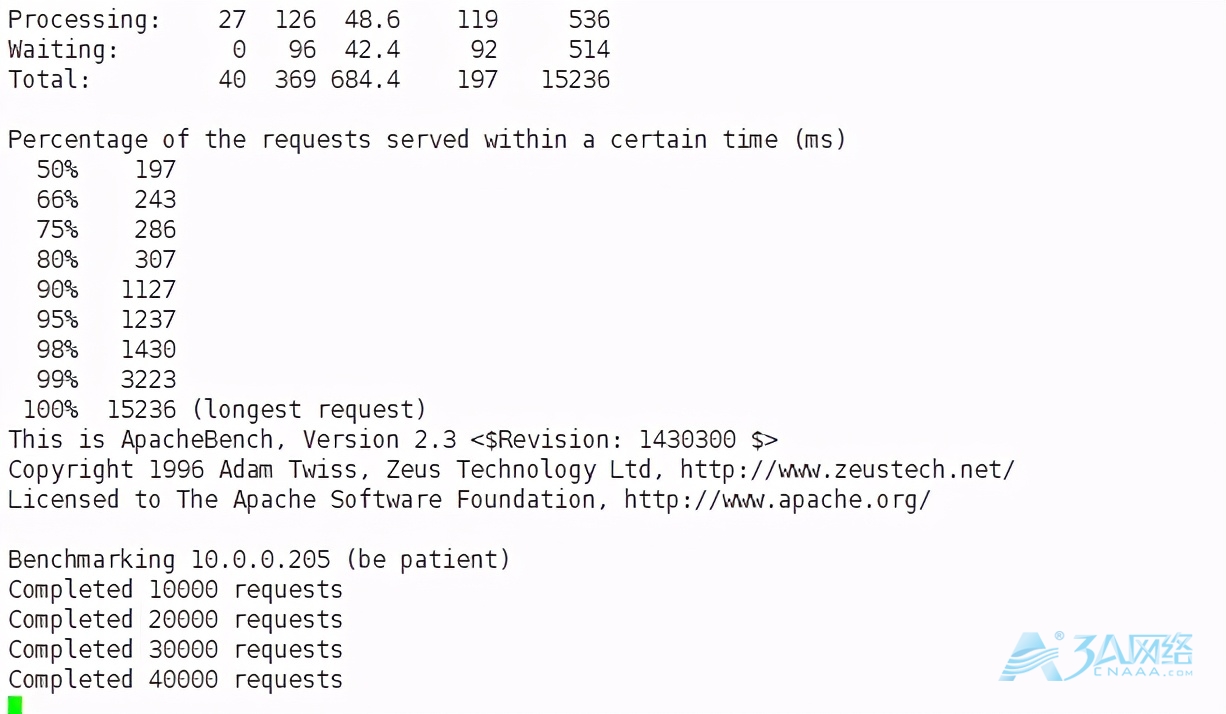1226x714 pixels.
Task: Click the green terminal cursor block
Action: 14,705
